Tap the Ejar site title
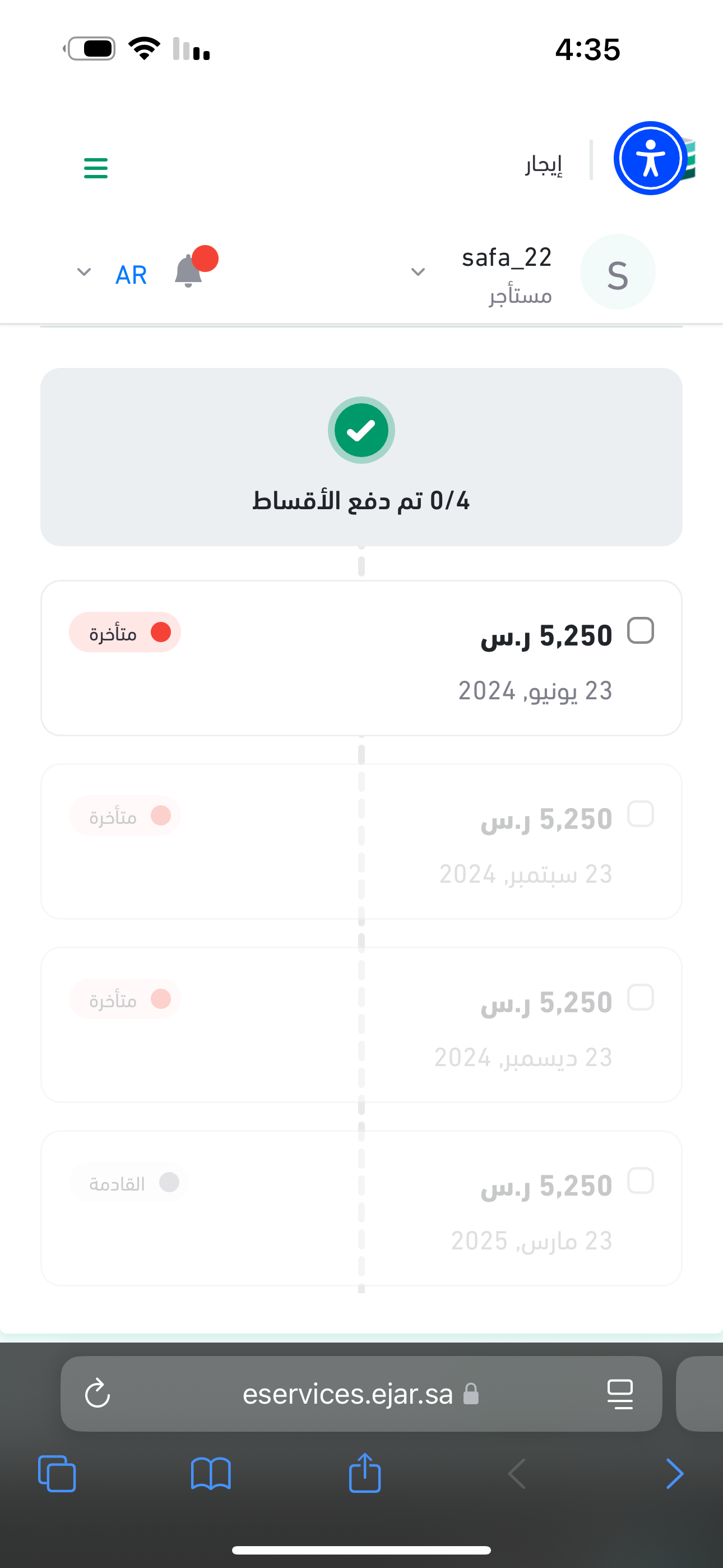The image size is (723, 1568). click(544, 164)
